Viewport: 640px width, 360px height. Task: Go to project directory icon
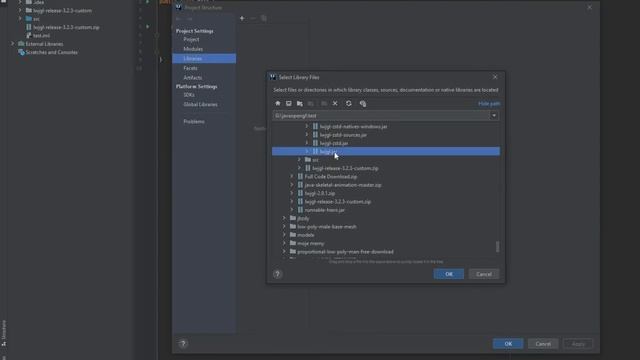pos(300,104)
